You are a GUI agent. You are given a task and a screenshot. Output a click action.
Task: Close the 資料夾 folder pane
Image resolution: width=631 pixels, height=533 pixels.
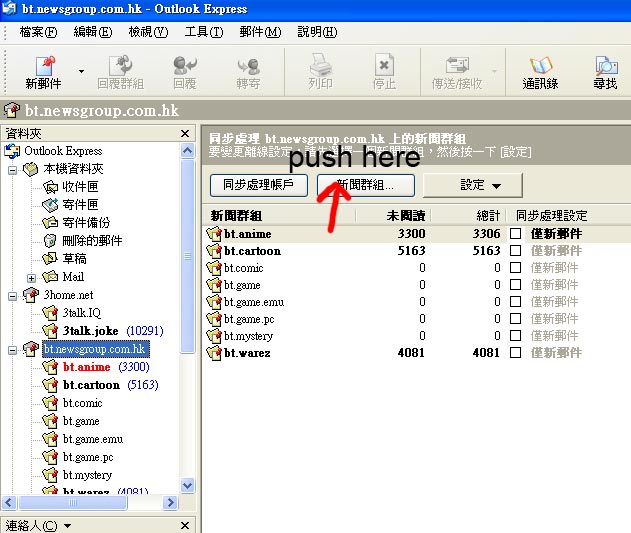pyautogui.click(x=185, y=134)
